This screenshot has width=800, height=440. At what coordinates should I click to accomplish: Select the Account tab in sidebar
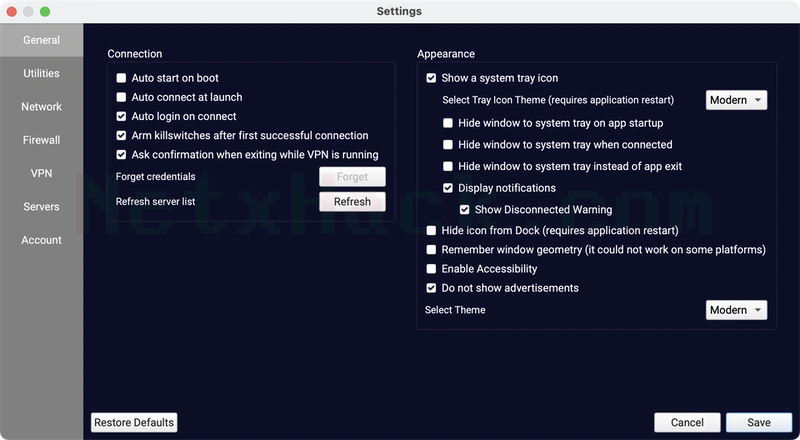[41, 240]
